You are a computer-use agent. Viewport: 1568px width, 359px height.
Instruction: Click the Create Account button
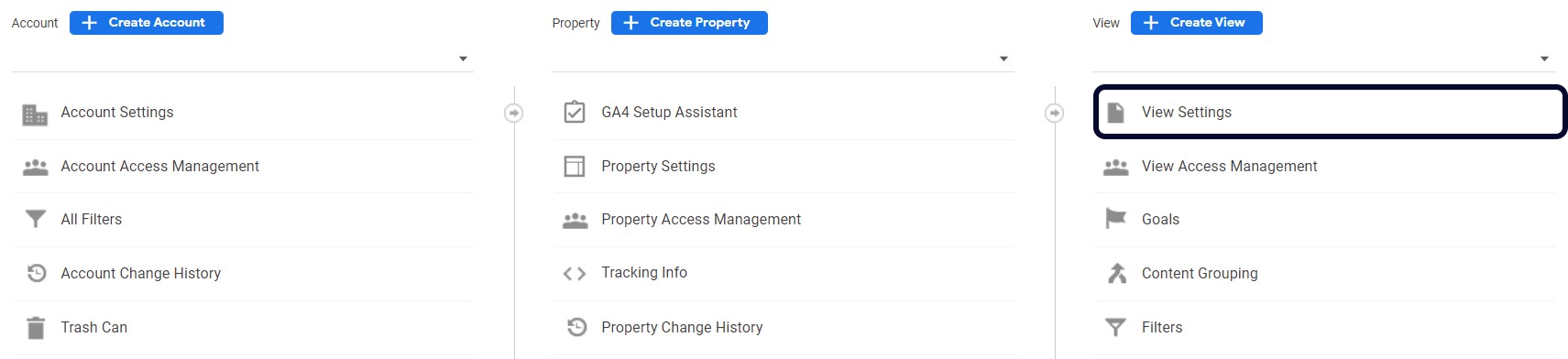coord(147,23)
